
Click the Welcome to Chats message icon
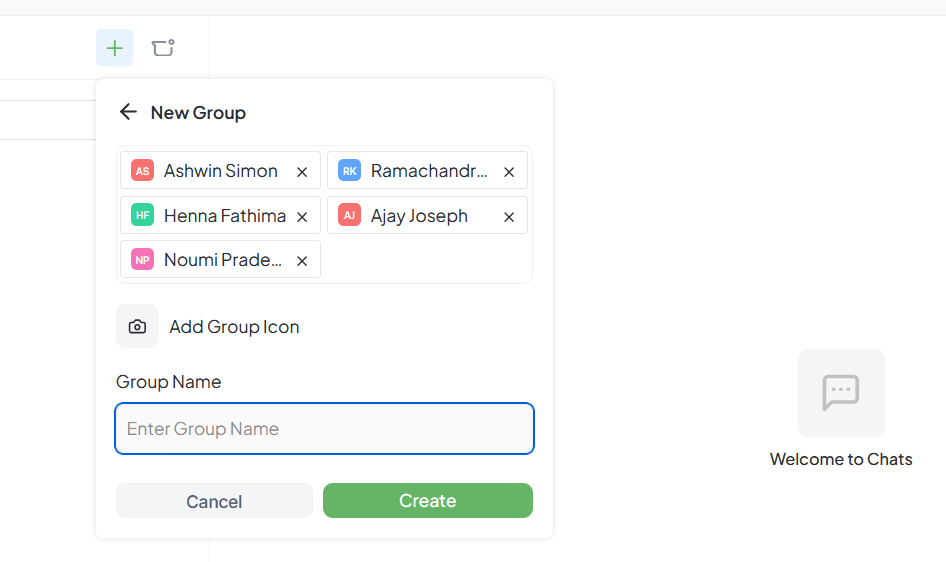point(841,392)
